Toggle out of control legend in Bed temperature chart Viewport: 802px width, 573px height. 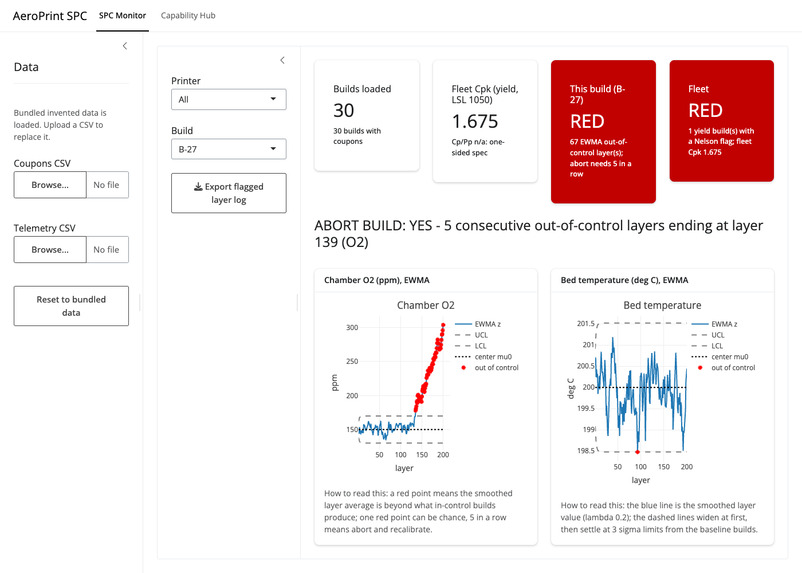[x=723, y=367]
